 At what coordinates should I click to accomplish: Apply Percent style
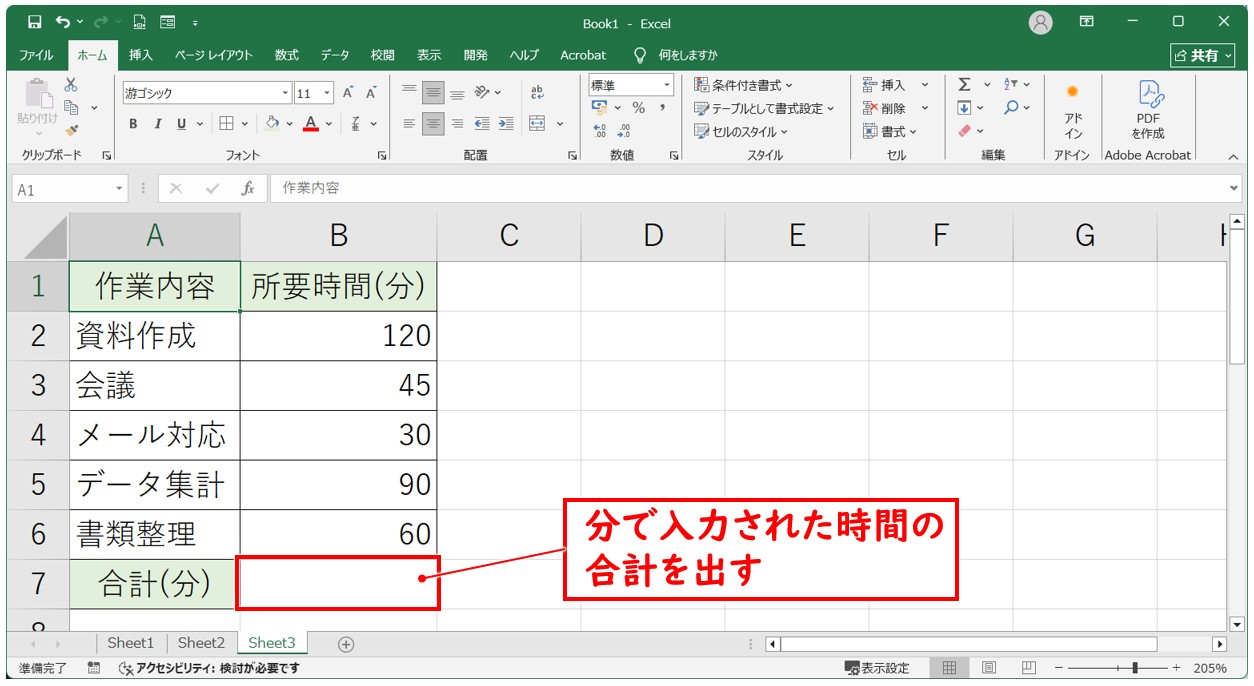(638, 108)
